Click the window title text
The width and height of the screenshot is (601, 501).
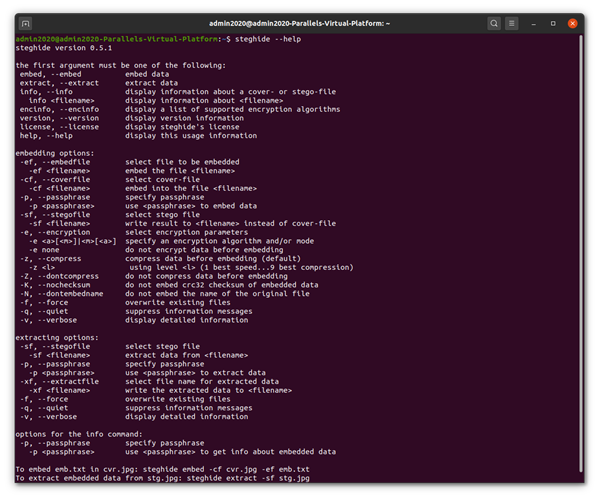pos(299,23)
